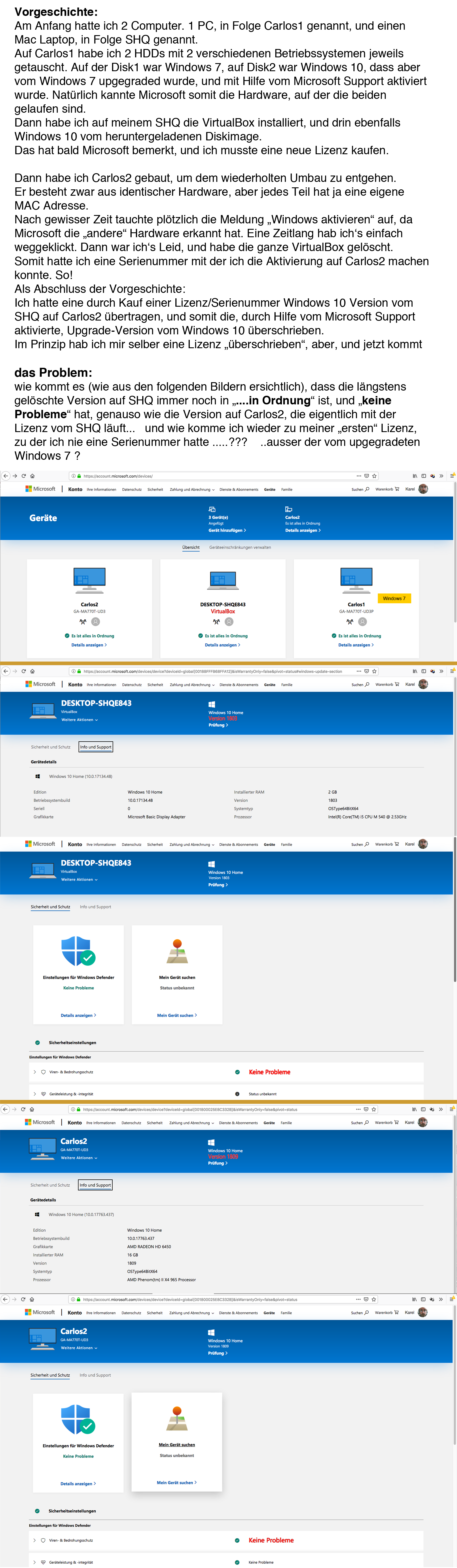
Task: Open the library icon in Geräte overview toolbar
Action: point(415,476)
